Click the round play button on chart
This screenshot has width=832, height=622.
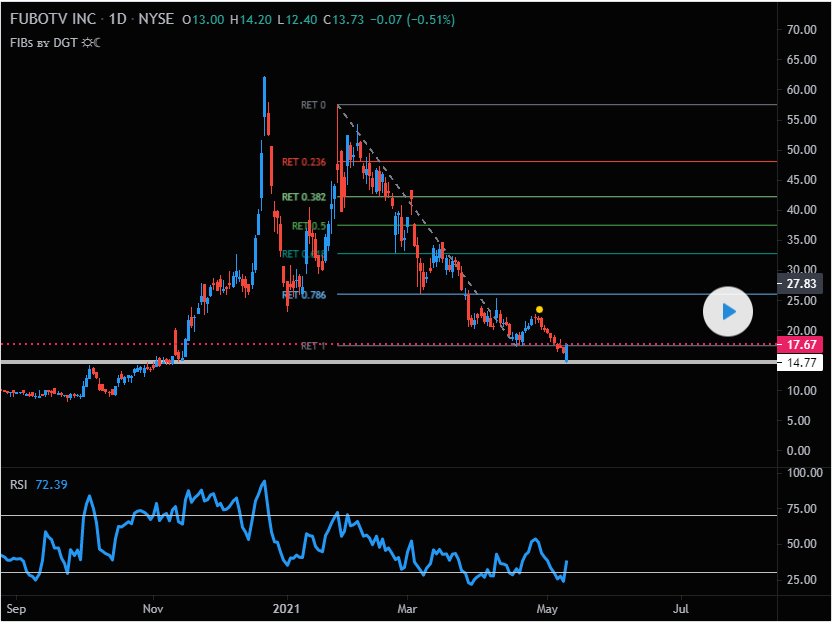click(729, 312)
